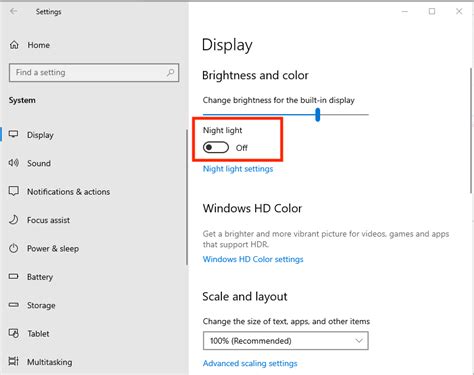This screenshot has height=375, width=474.
Task: Click in the Find a setting field
Action: click(94, 72)
